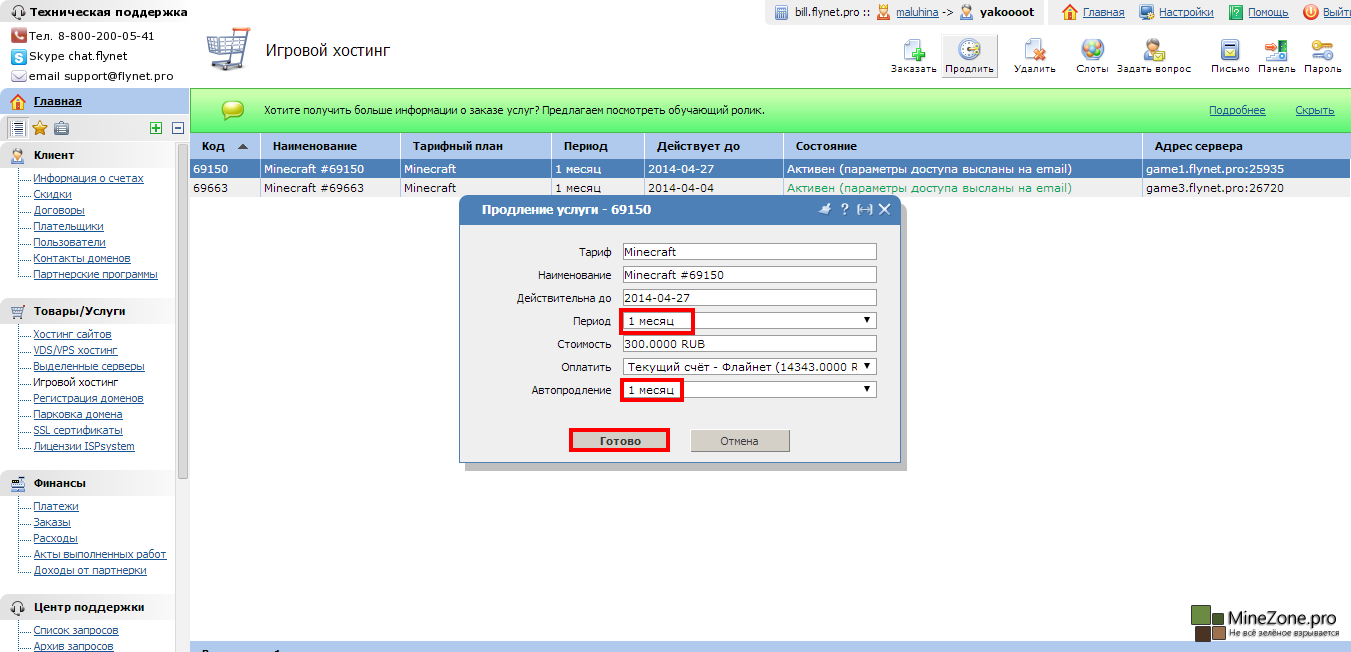Click the Заказать (order) toolbar icon
Screen dimensions: 1351x652
point(913,51)
